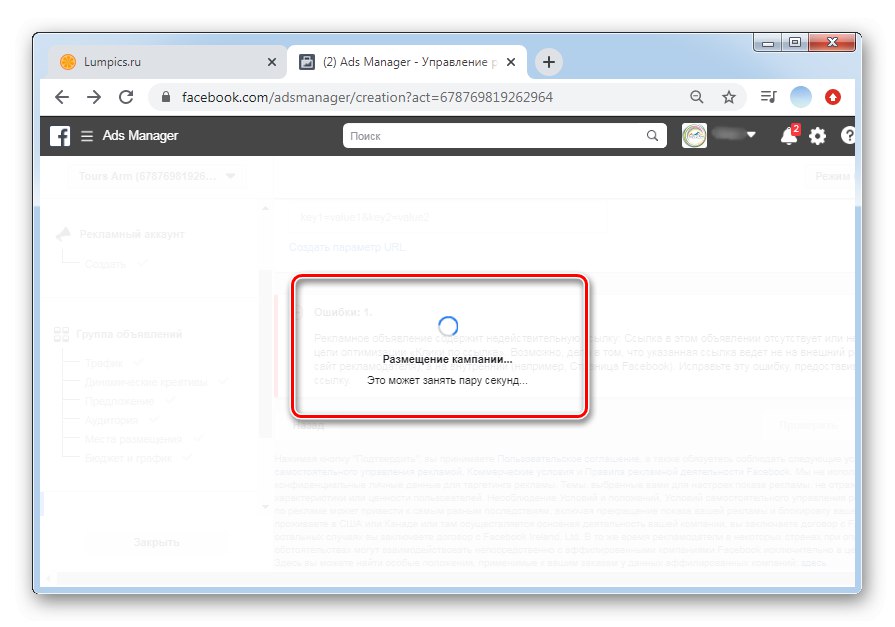Open the media control playlist icon
Image resolution: width=895 pixels, height=627 pixels.
pyautogui.click(x=768, y=97)
